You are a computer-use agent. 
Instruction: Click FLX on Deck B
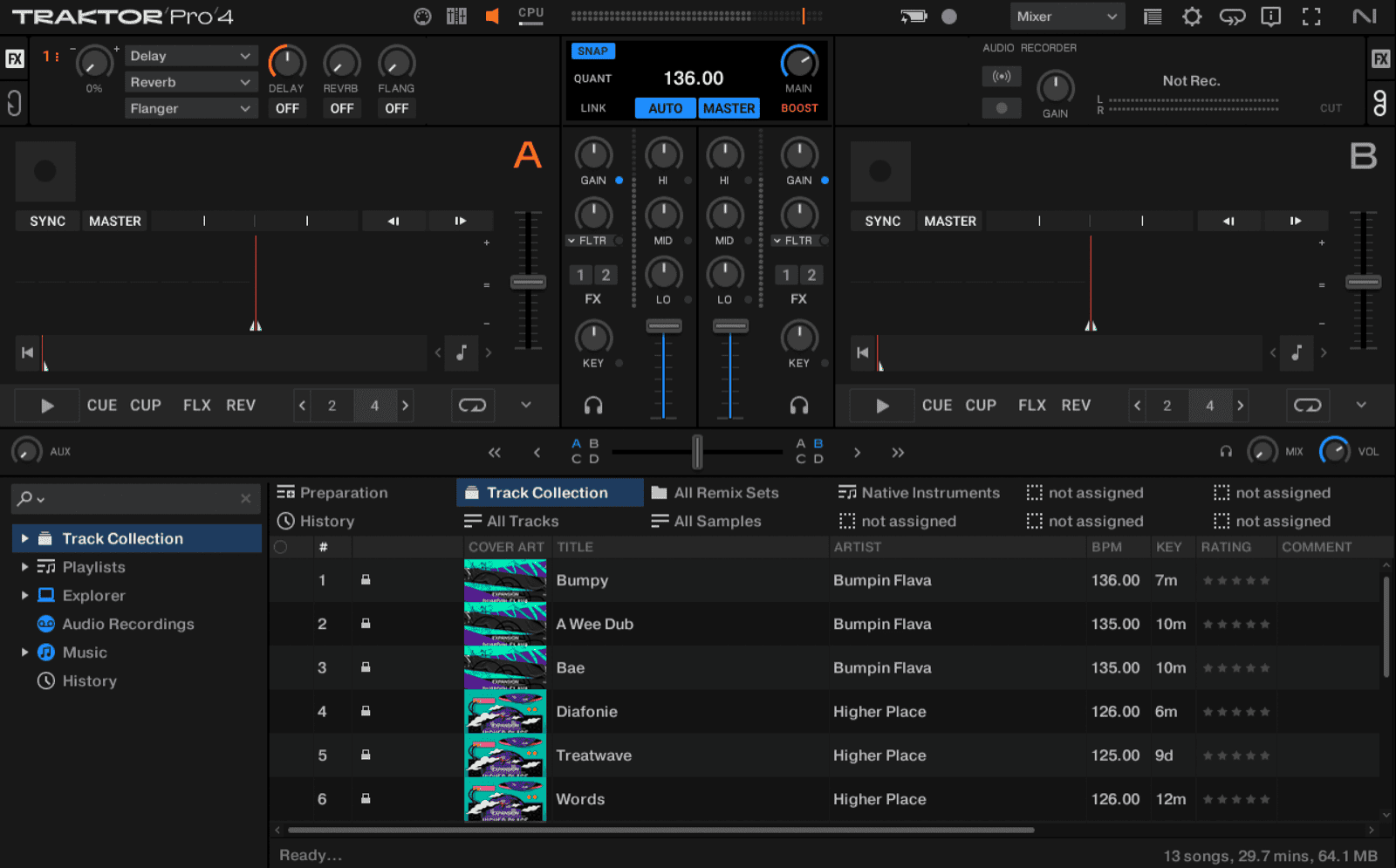tap(1032, 406)
